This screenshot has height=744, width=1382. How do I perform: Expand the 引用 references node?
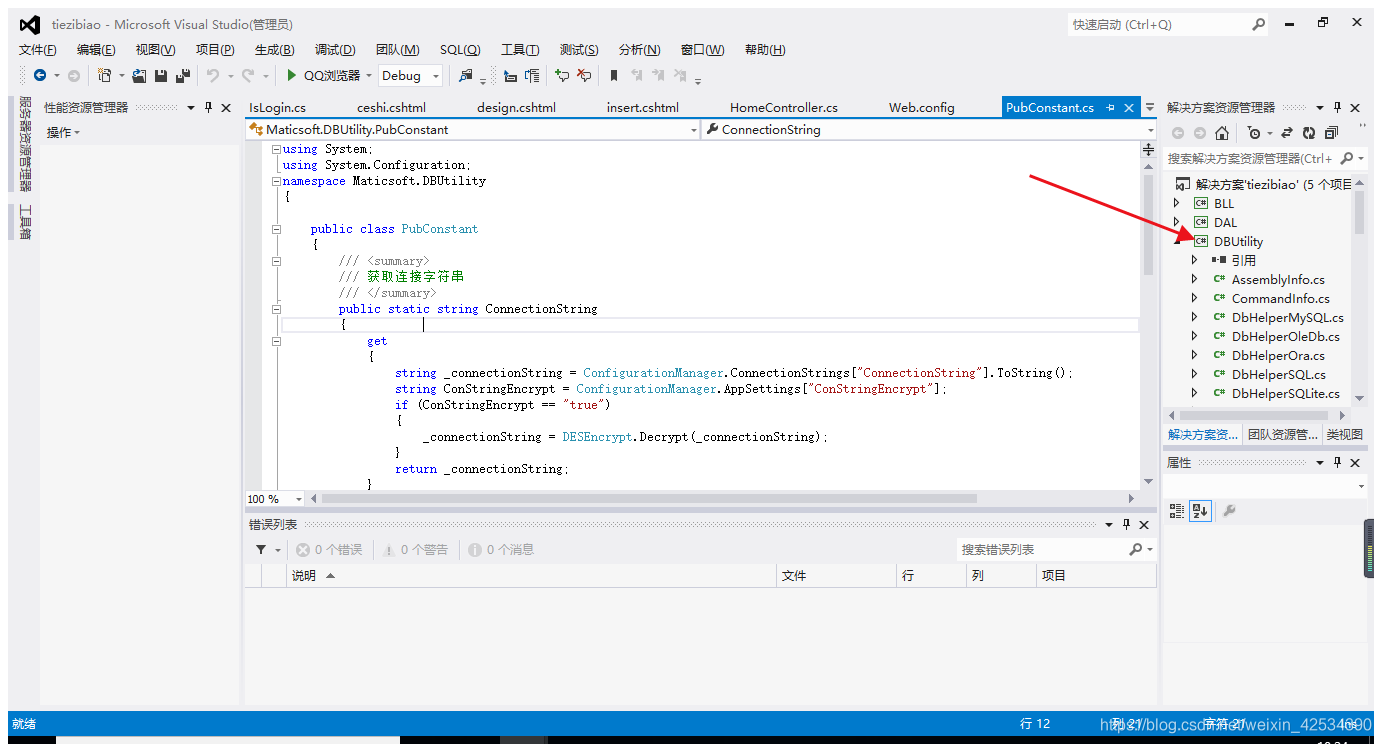(x=1195, y=260)
